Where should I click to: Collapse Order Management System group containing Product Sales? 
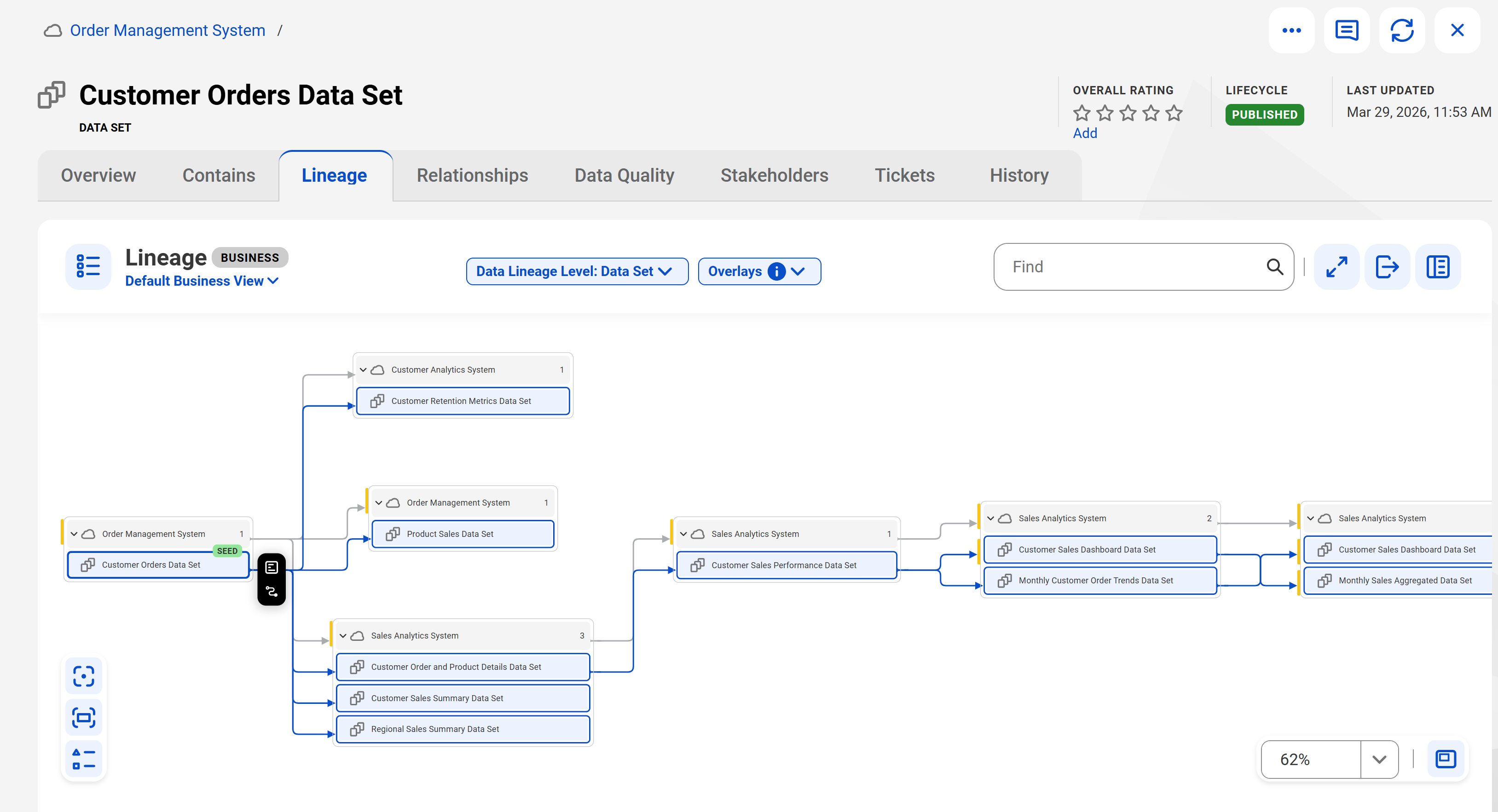pyautogui.click(x=379, y=503)
